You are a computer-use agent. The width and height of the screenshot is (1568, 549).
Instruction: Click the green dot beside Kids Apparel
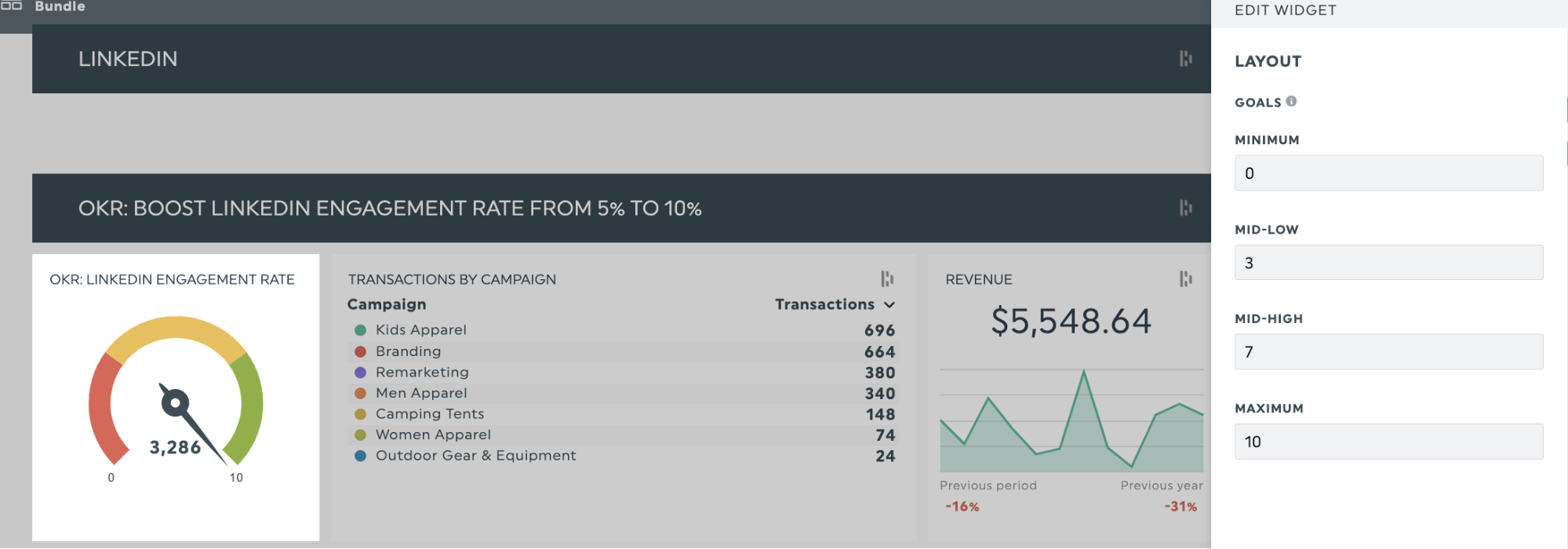pyautogui.click(x=361, y=330)
